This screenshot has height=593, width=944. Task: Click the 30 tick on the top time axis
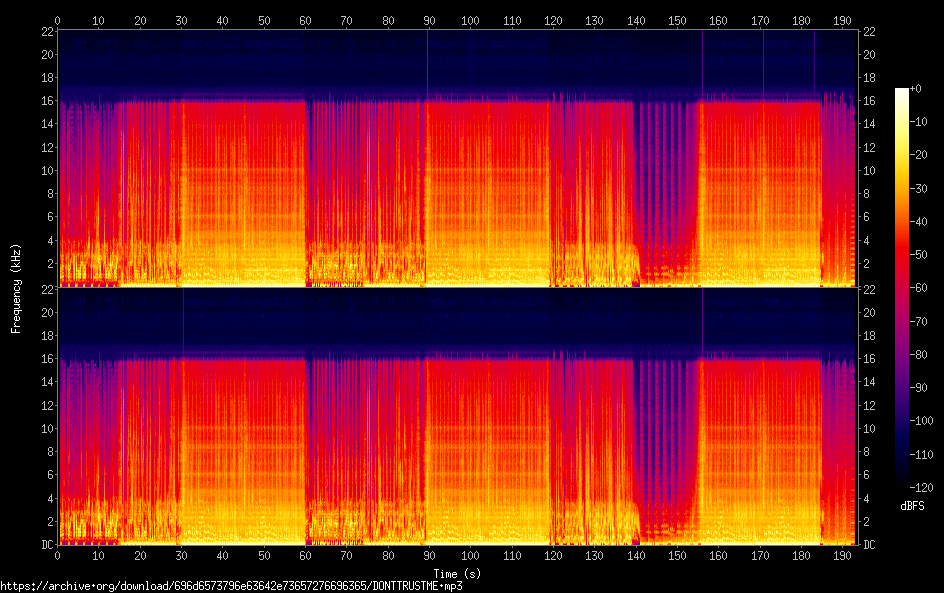coord(181,20)
